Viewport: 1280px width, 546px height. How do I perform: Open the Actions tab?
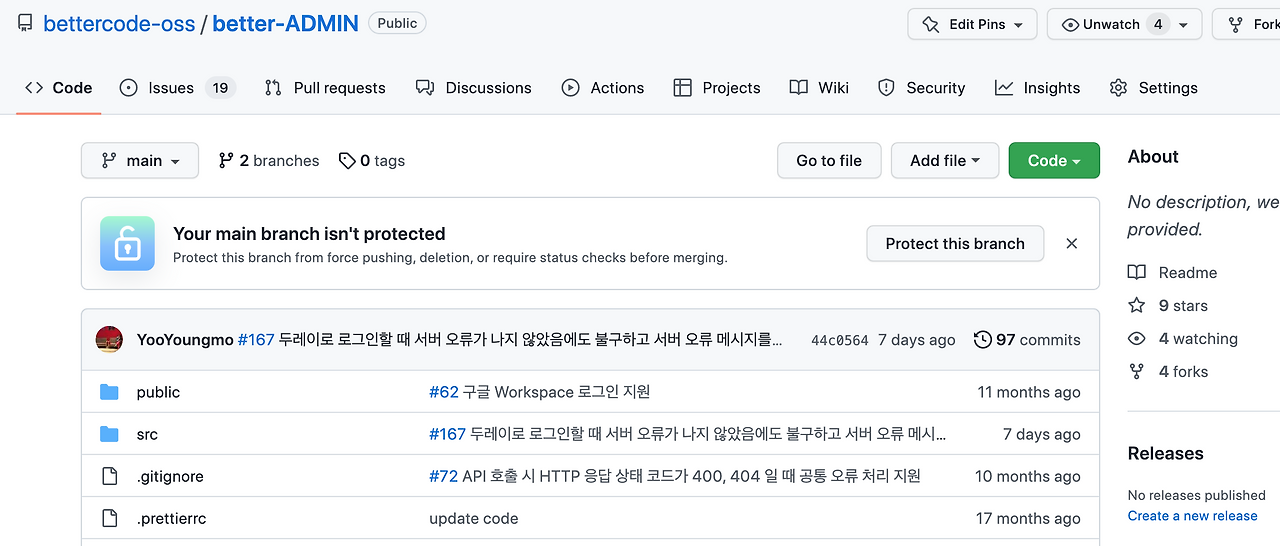coord(603,88)
